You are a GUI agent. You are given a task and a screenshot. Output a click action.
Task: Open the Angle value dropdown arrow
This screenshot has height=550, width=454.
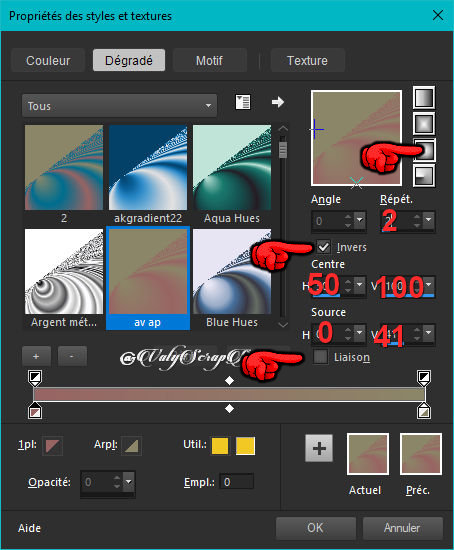point(360,220)
